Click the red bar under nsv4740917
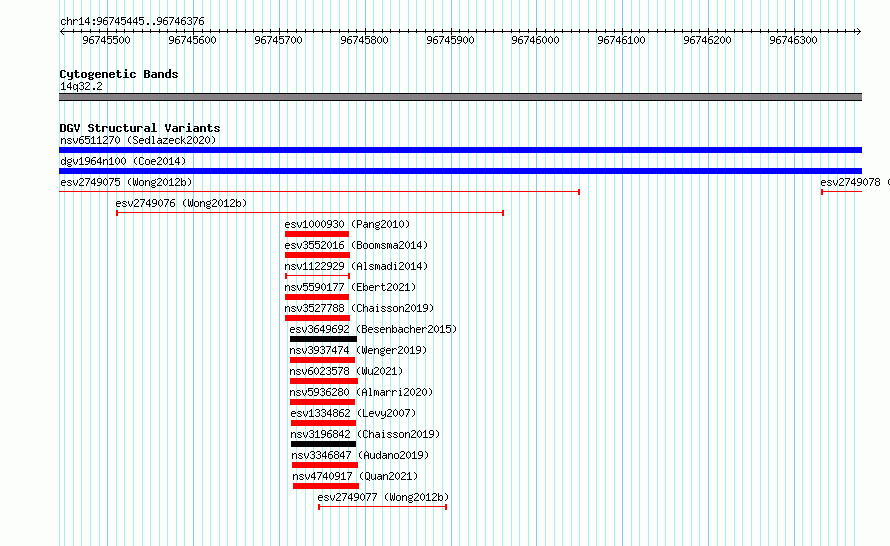Image resolution: width=890 pixels, height=546 pixels. tap(326, 486)
